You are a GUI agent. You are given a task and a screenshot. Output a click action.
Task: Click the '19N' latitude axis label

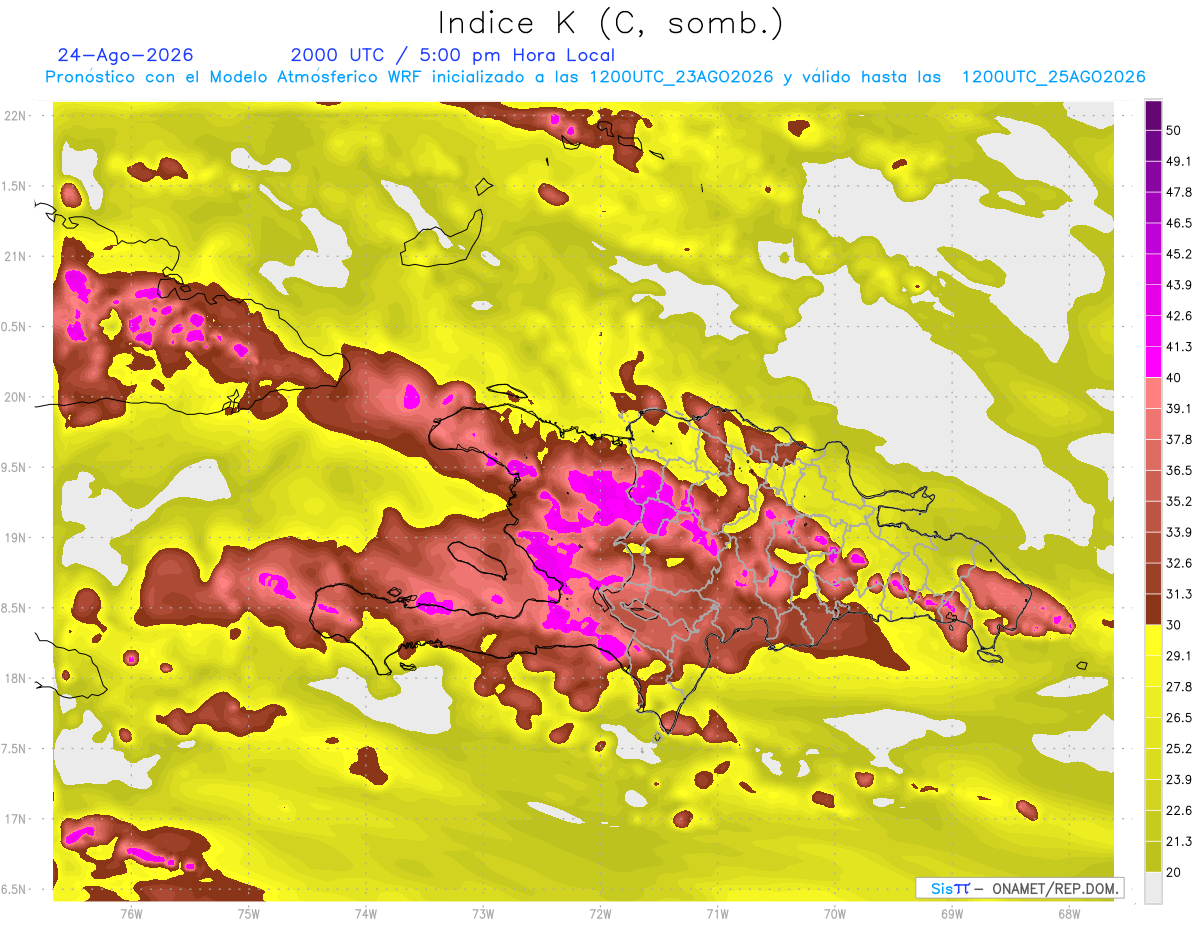tap(14, 538)
